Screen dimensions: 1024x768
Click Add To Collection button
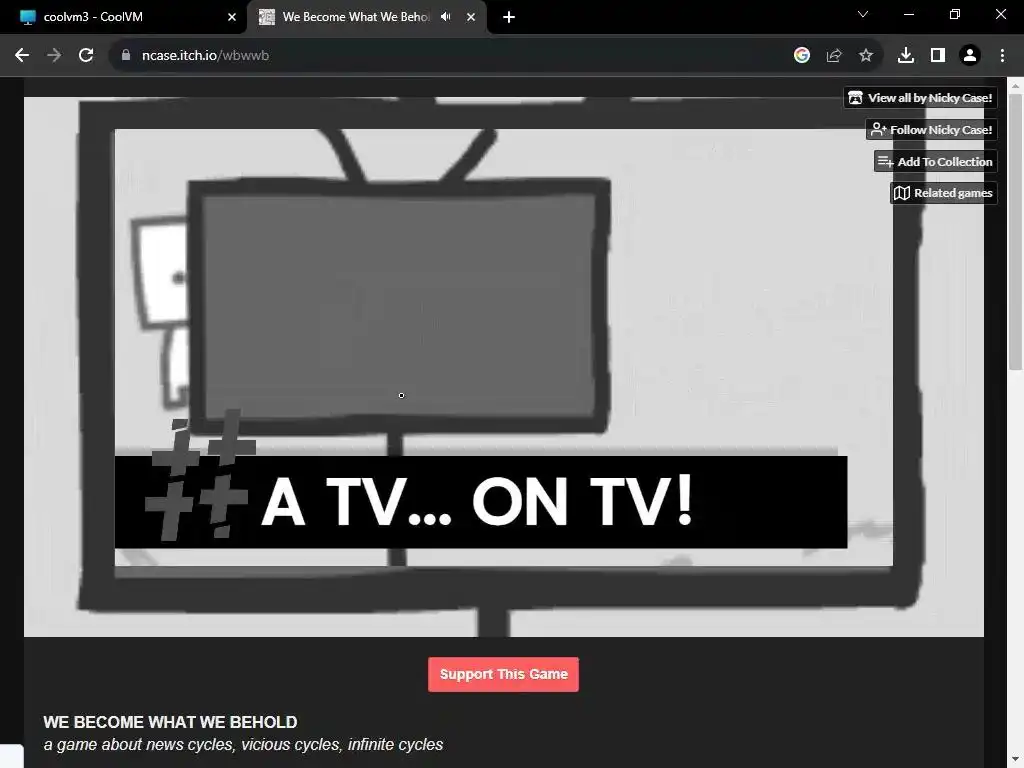pyautogui.click(x=935, y=161)
